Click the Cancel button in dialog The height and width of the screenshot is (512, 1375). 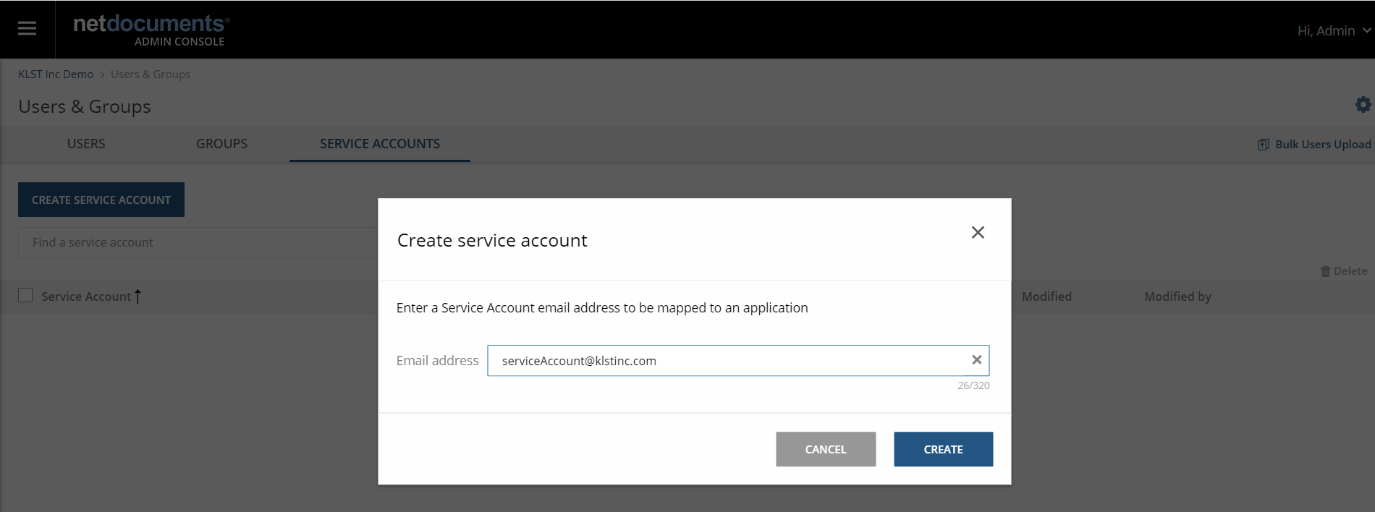(826, 449)
